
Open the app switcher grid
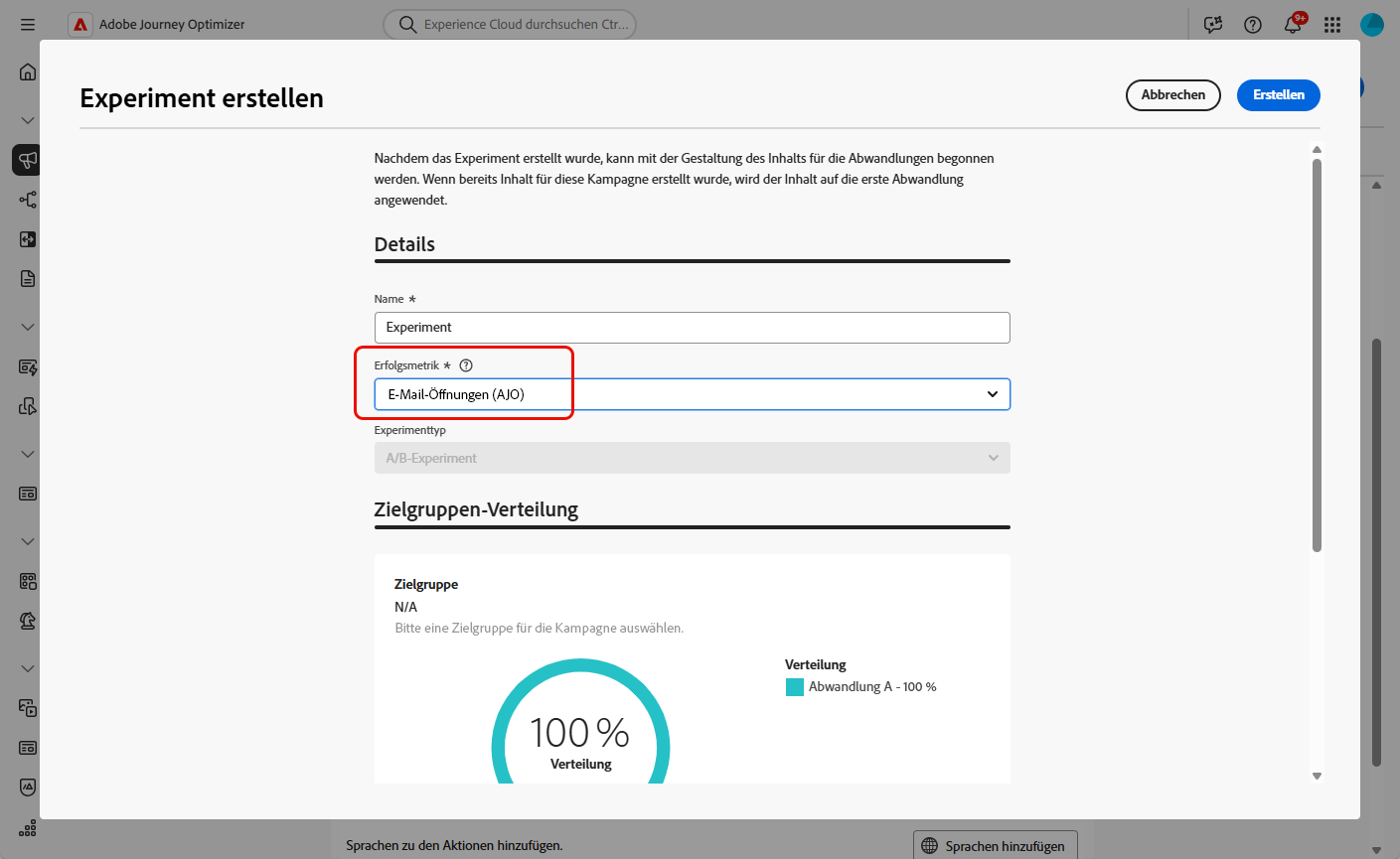click(1332, 25)
